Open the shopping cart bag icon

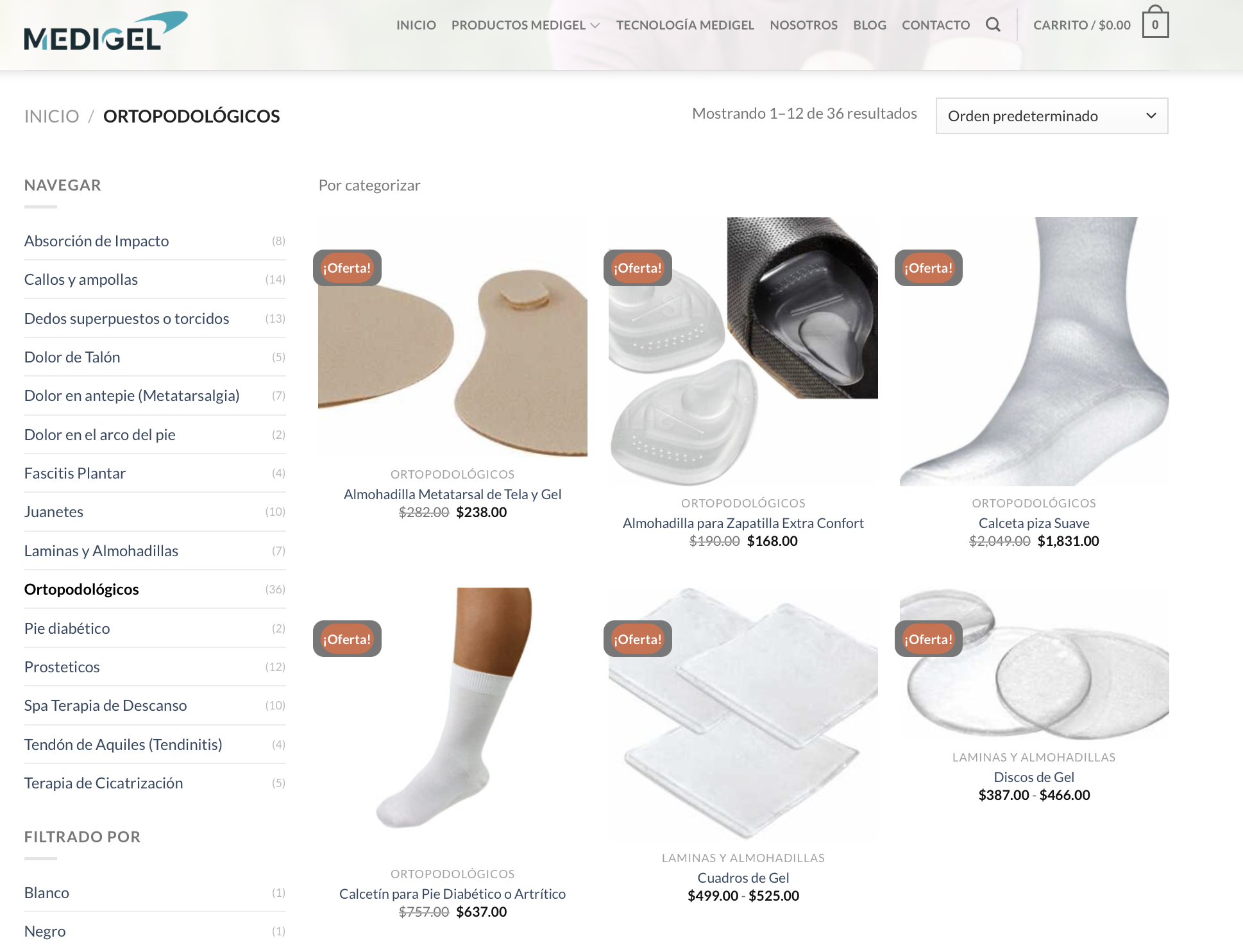[x=1155, y=22]
